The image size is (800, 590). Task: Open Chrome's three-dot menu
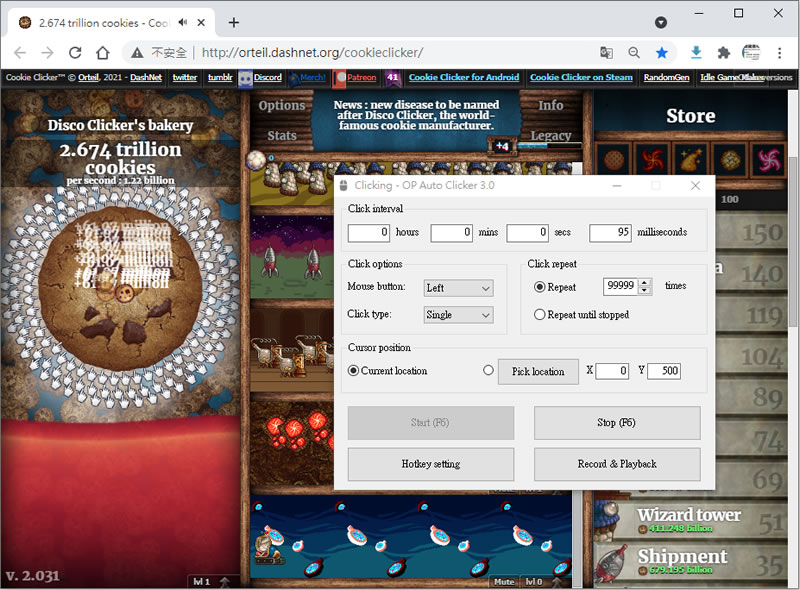point(779,53)
